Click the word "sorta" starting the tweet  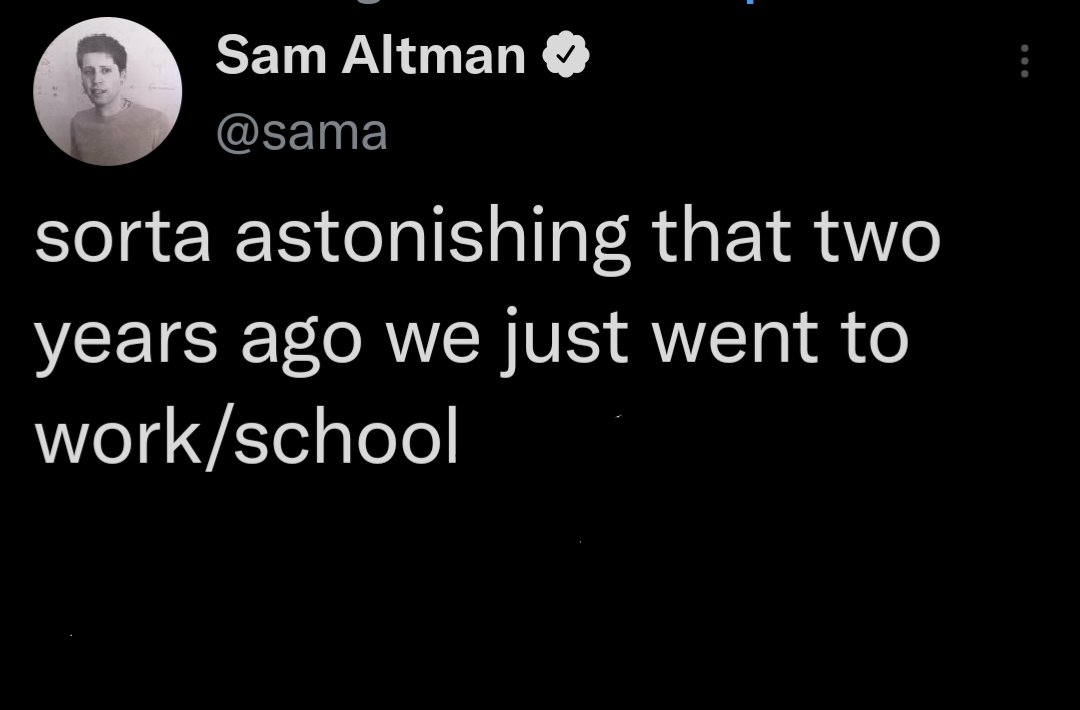tap(122, 238)
